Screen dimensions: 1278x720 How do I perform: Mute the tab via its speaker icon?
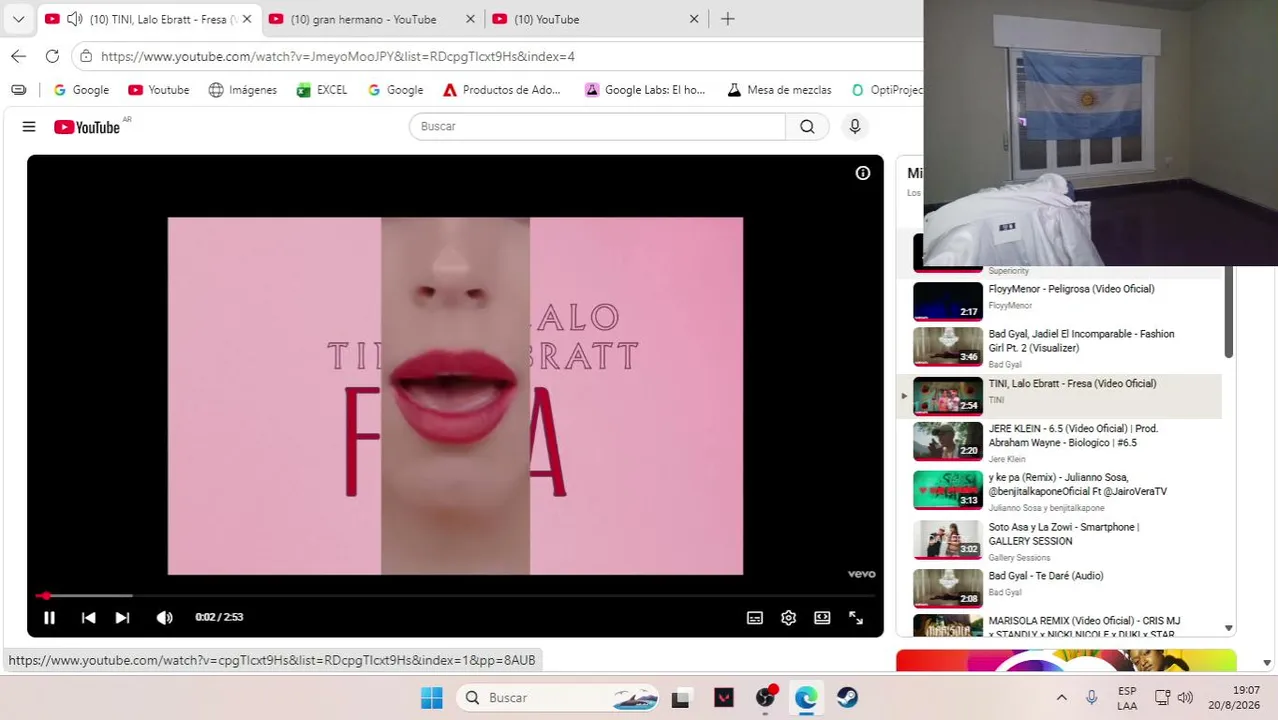pyautogui.click(x=74, y=19)
